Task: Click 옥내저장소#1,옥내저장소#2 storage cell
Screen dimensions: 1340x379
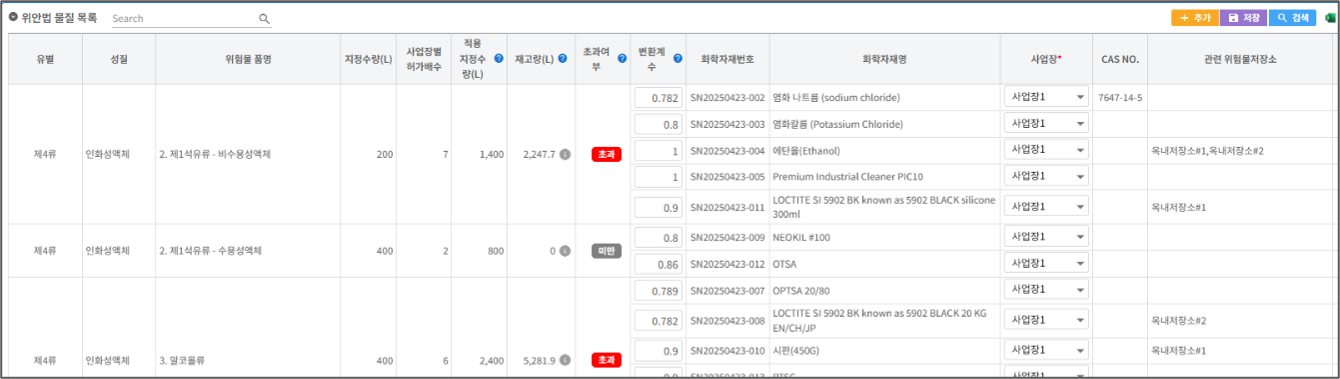Action: click(1240, 151)
